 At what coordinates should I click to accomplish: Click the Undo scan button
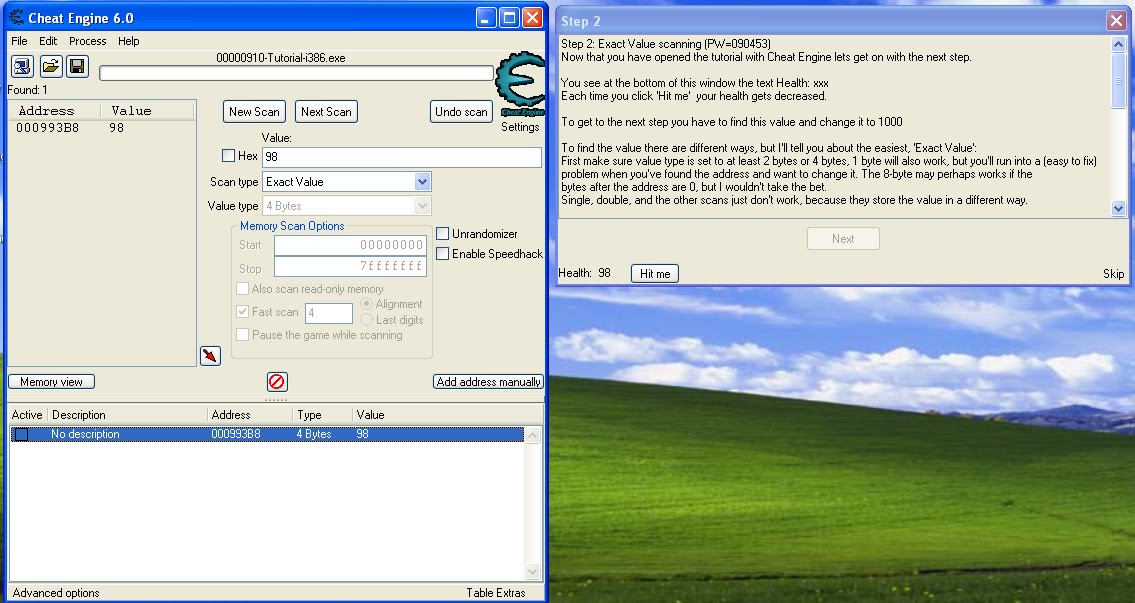click(461, 111)
